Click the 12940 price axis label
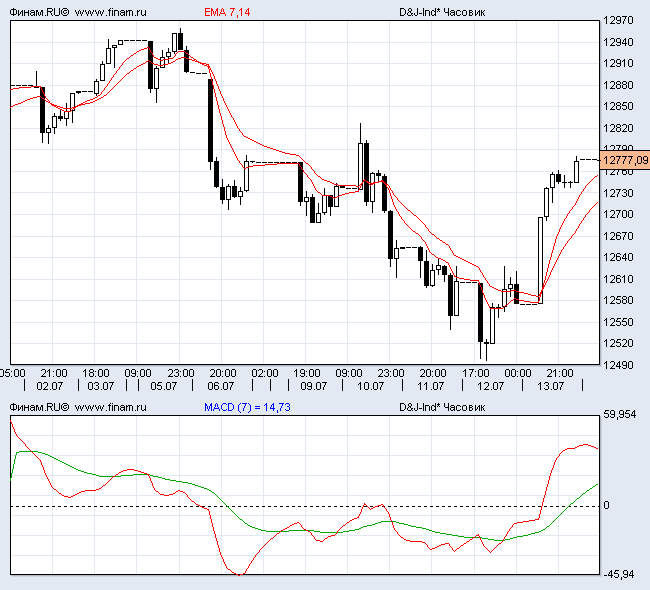Screen dimensions: 650x590 click(x=618, y=42)
